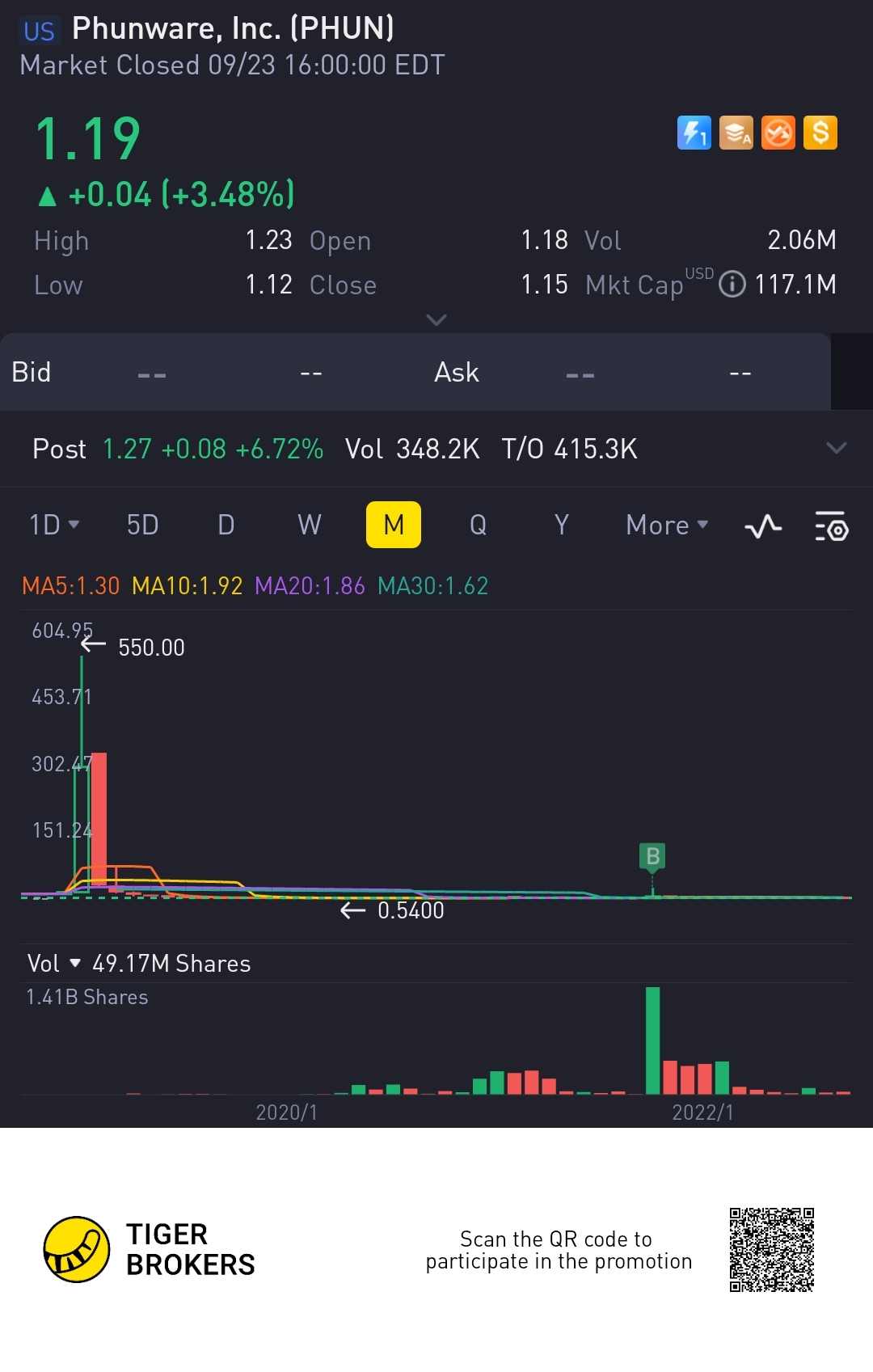
Task: Tap the Low 1.12 value
Action: click(x=268, y=285)
